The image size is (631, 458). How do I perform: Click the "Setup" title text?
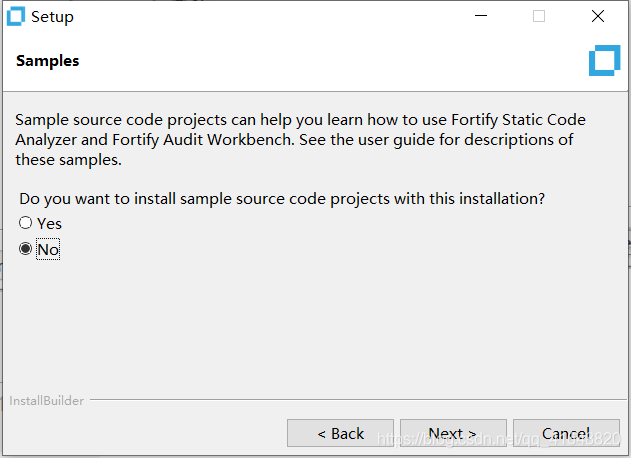[x=52, y=16]
